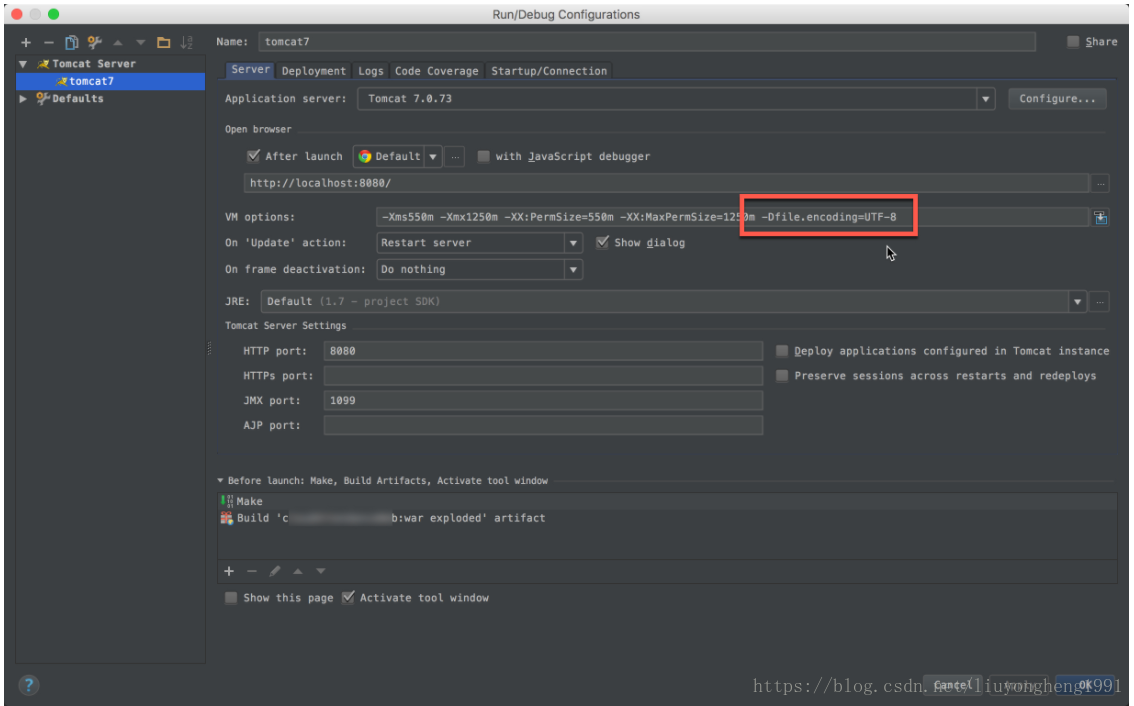Click the localhost:8080 URL field

pos(665,183)
